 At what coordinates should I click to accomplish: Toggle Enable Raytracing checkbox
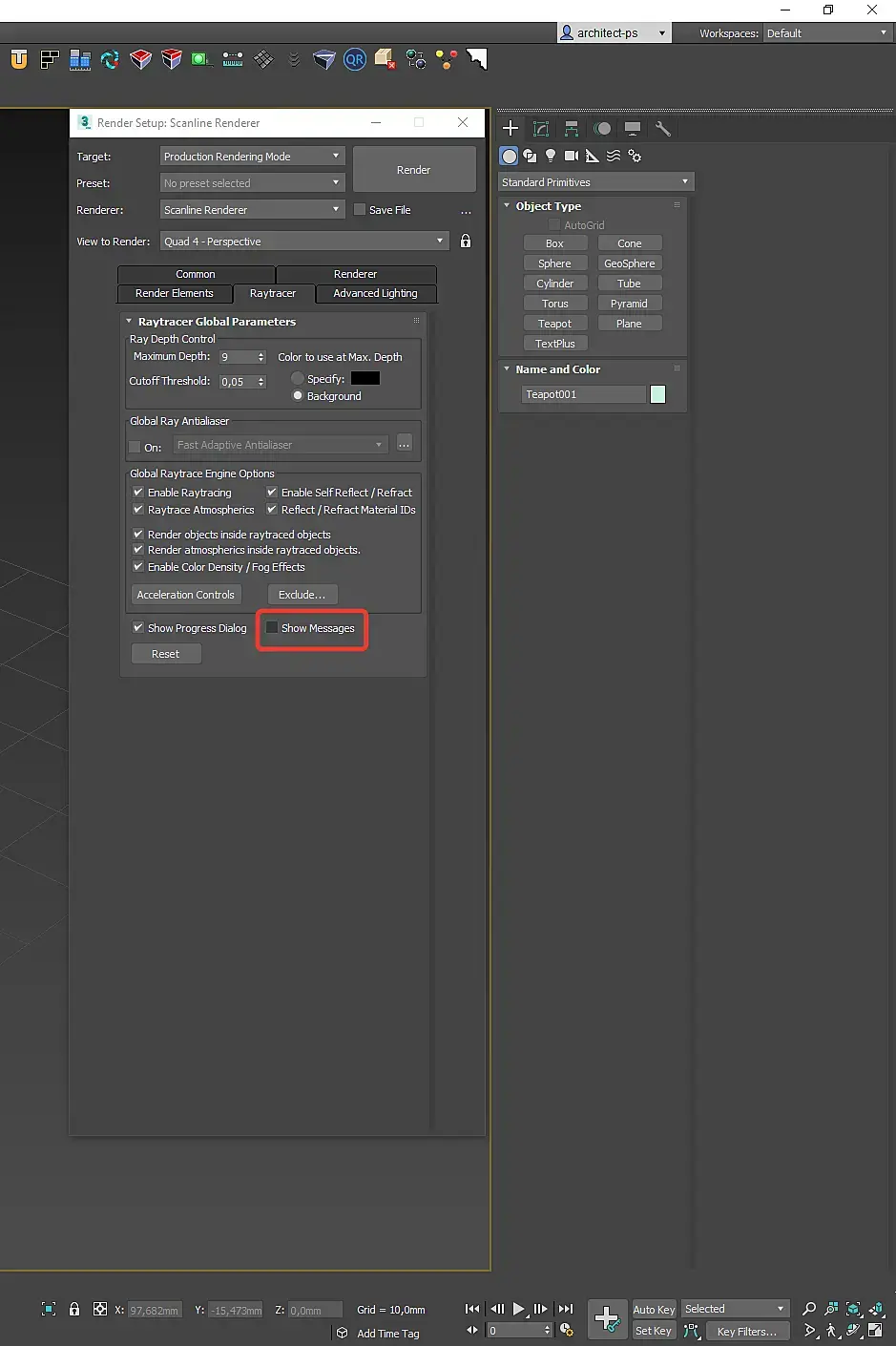[x=137, y=493]
